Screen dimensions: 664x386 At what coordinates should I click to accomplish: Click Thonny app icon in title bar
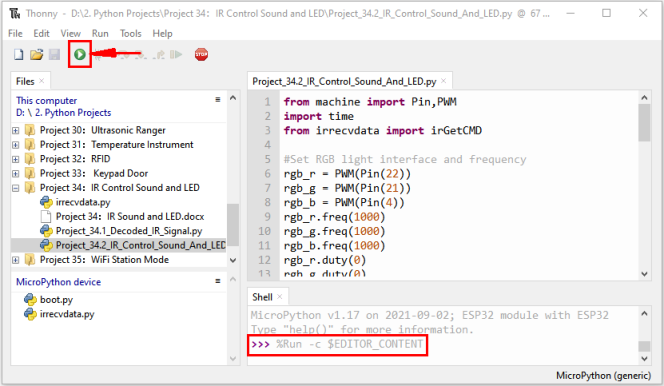coord(14,14)
